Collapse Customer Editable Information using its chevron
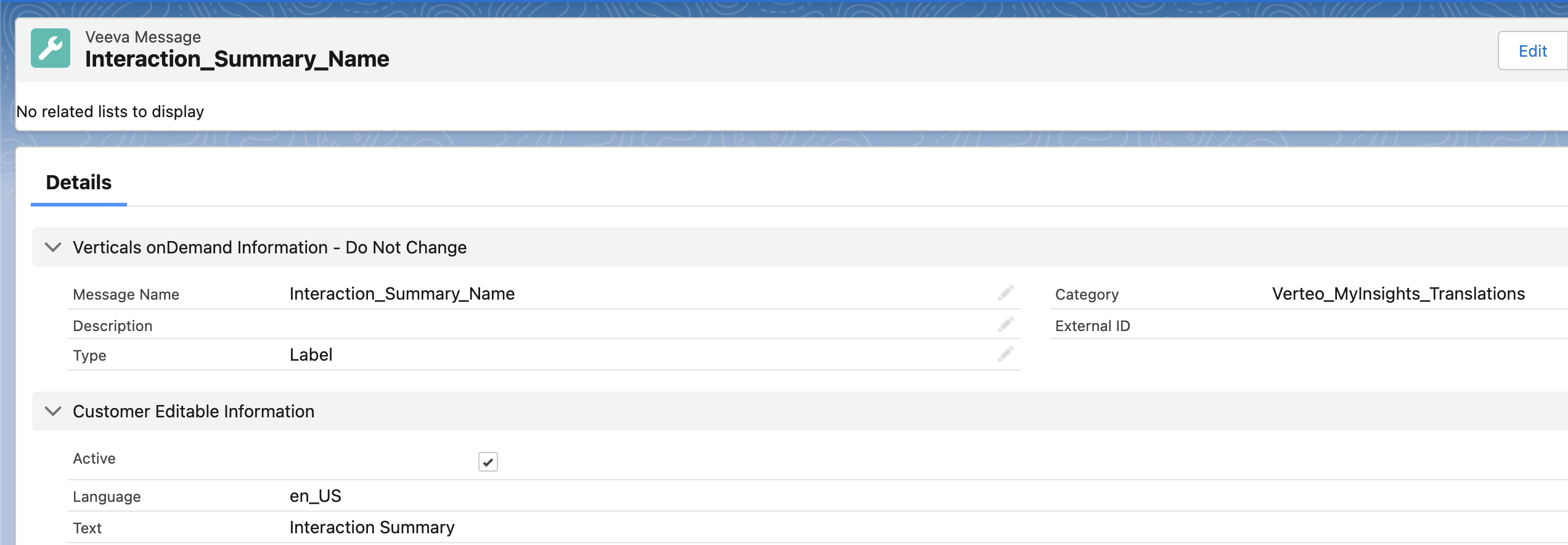1568x545 pixels. [x=54, y=411]
